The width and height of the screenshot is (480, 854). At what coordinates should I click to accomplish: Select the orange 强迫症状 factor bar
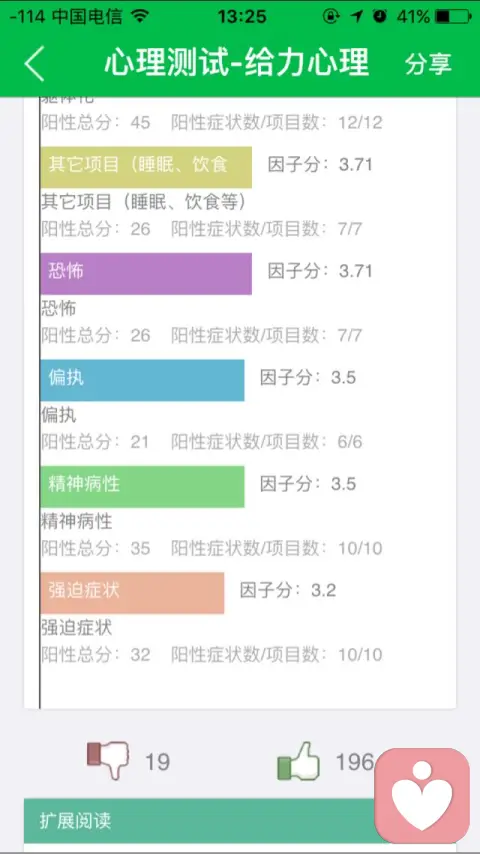tap(132, 593)
